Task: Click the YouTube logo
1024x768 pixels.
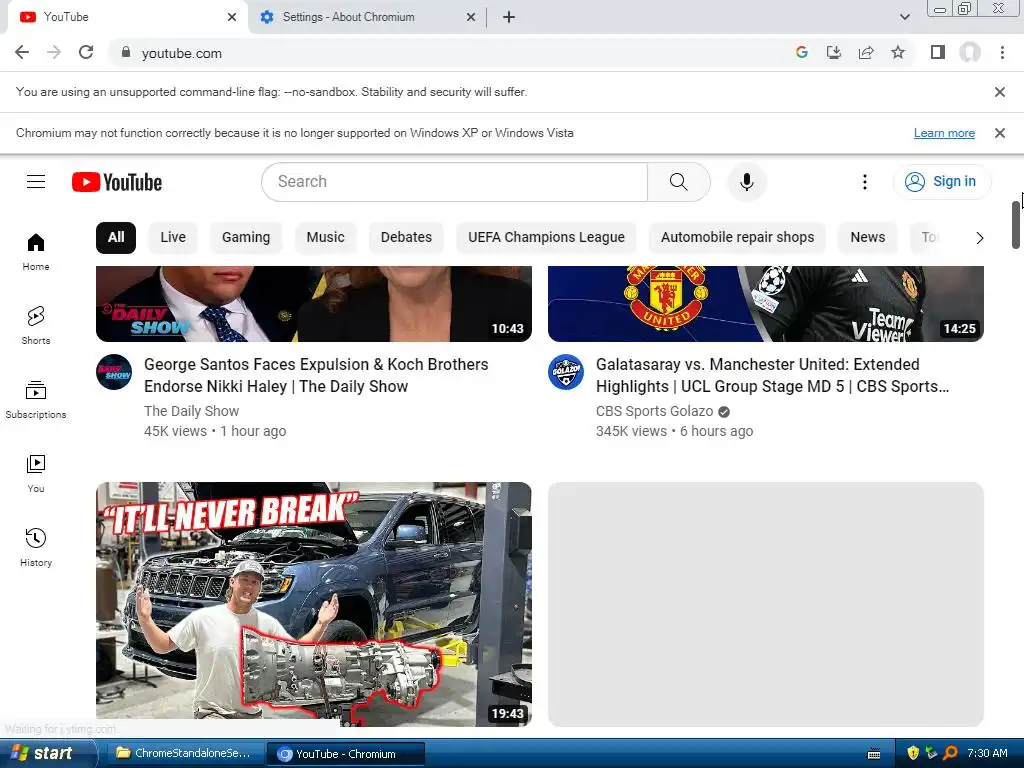Action: (117, 182)
